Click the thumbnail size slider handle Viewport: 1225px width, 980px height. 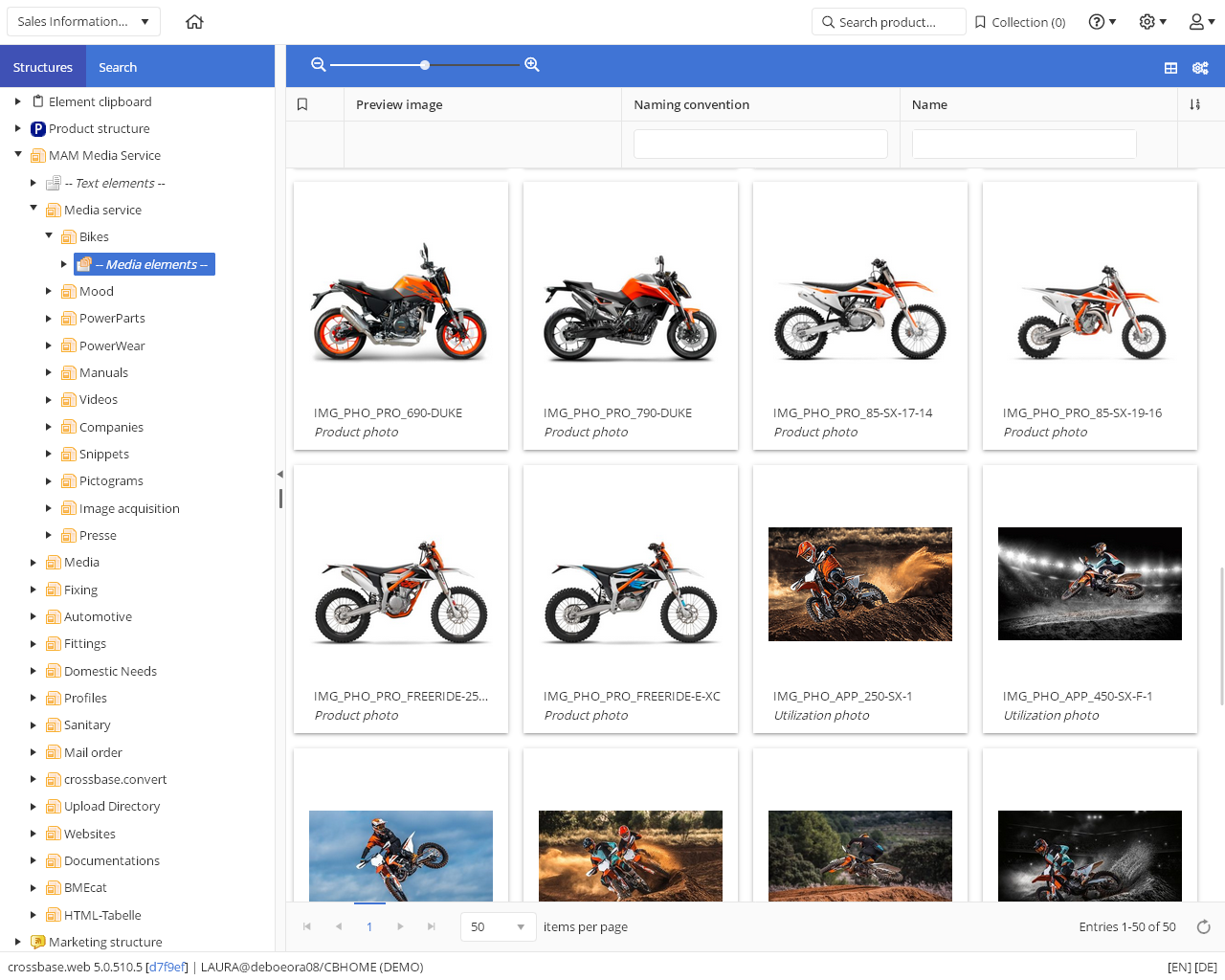pos(425,65)
